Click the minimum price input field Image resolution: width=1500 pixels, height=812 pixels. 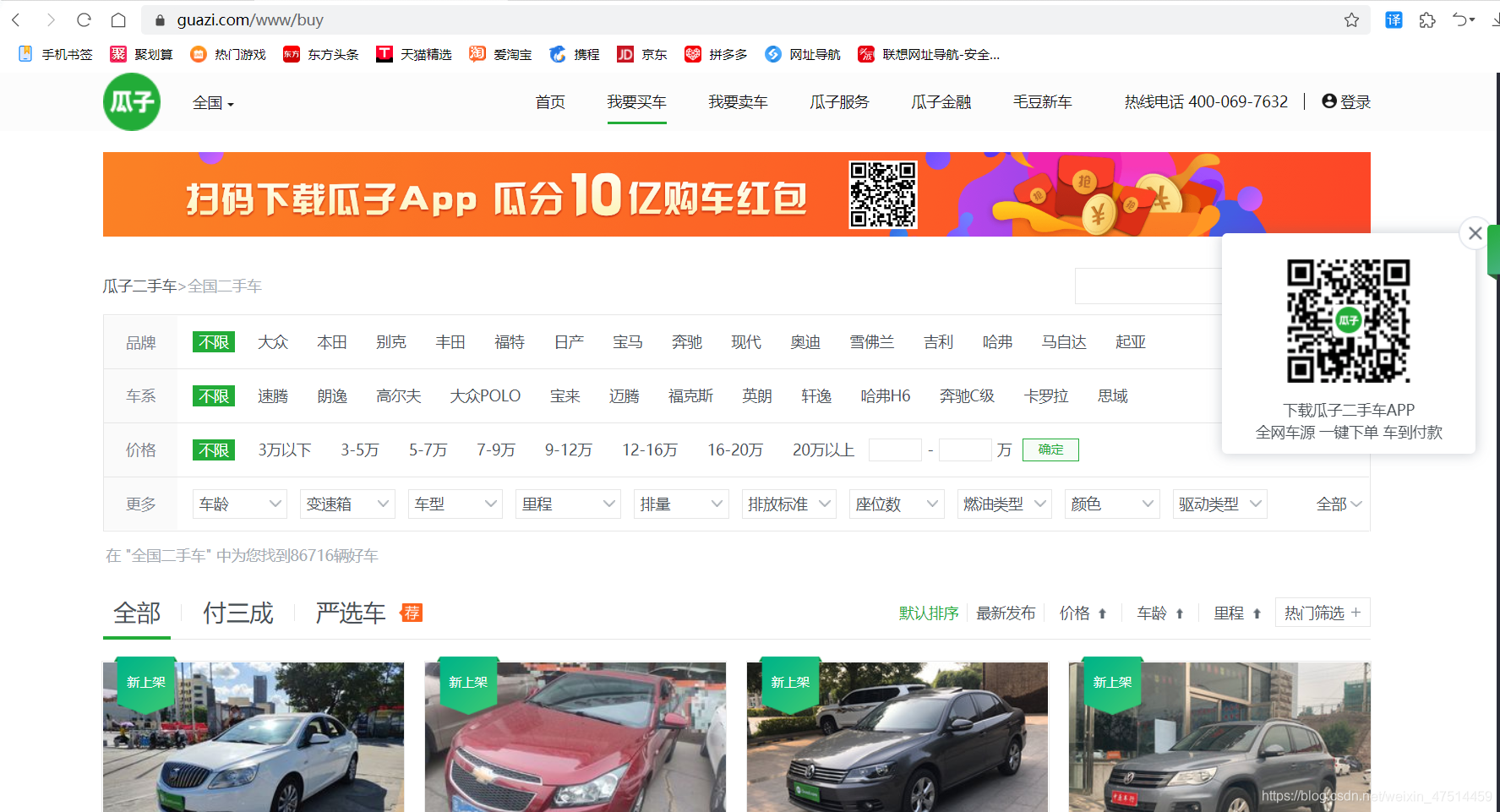[895, 450]
